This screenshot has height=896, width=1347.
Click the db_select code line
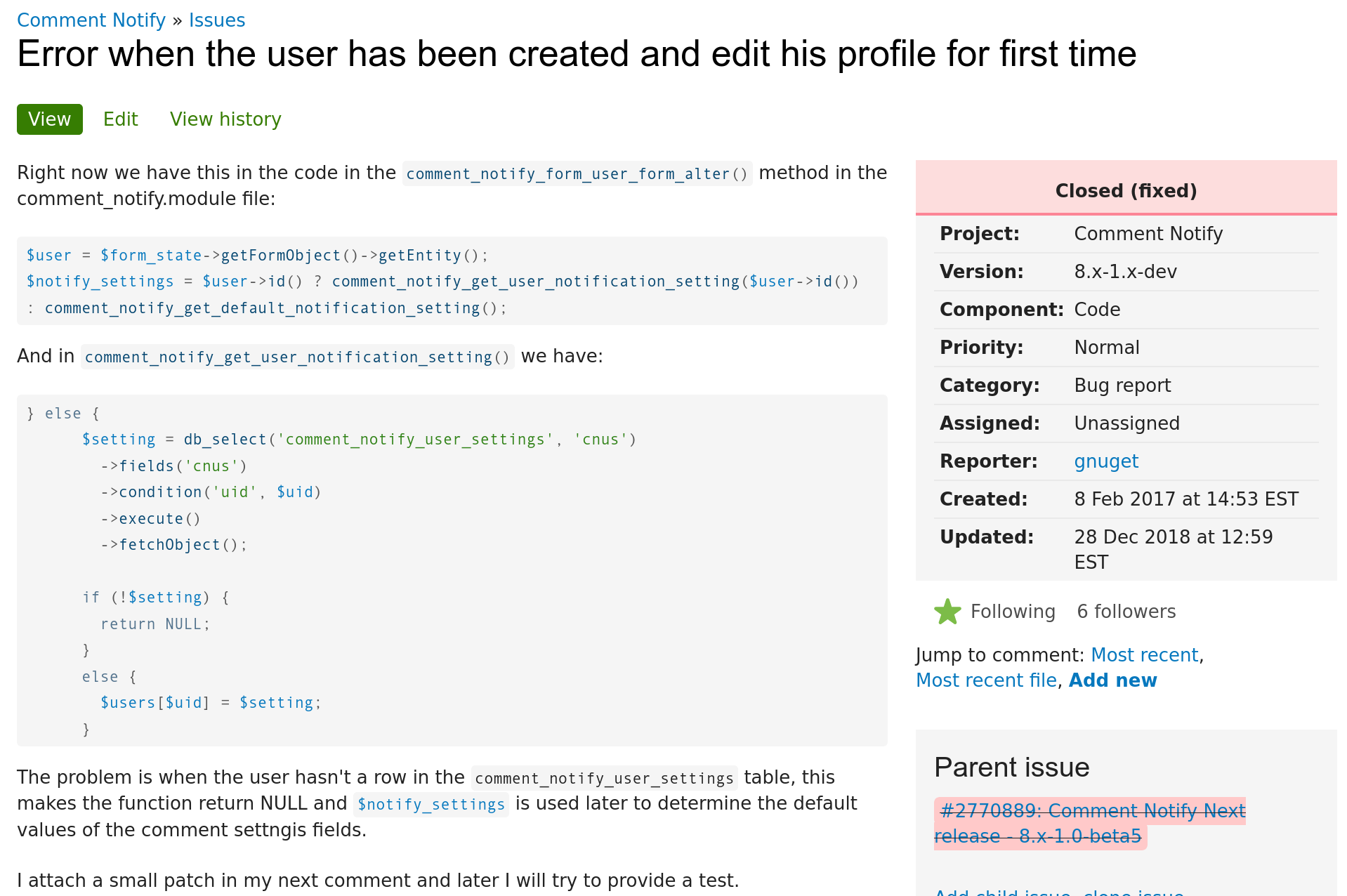[x=359, y=440]
